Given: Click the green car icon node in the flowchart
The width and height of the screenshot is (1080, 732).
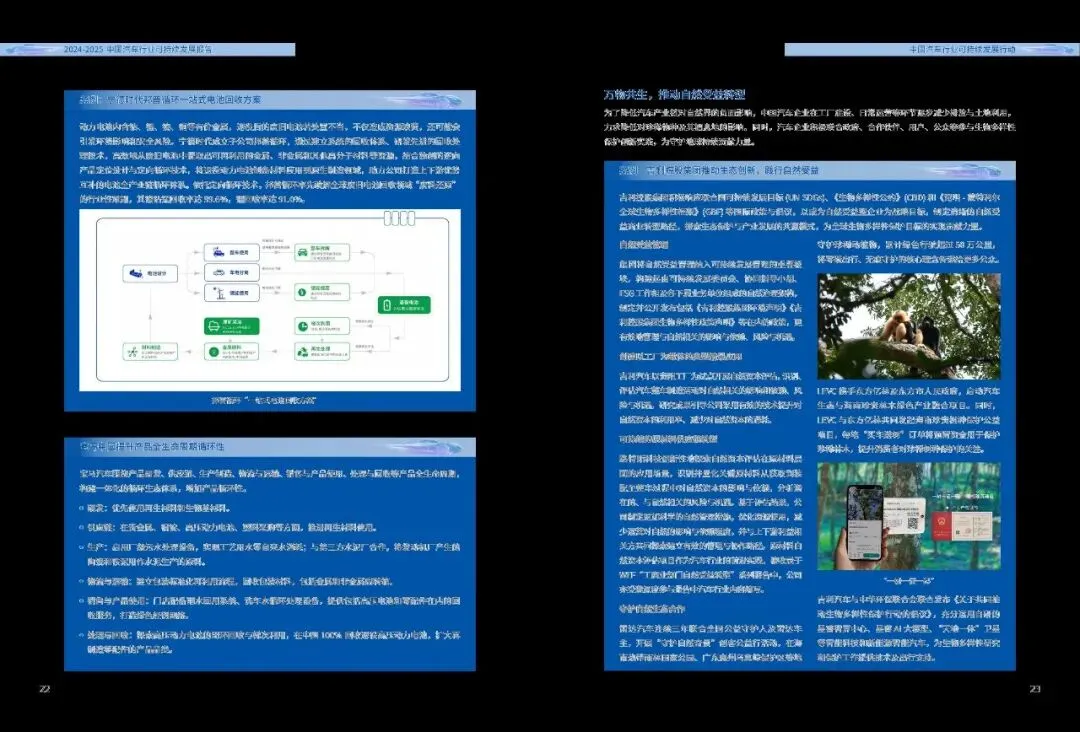Looking at the screenshot, I should tap(322, 252).
